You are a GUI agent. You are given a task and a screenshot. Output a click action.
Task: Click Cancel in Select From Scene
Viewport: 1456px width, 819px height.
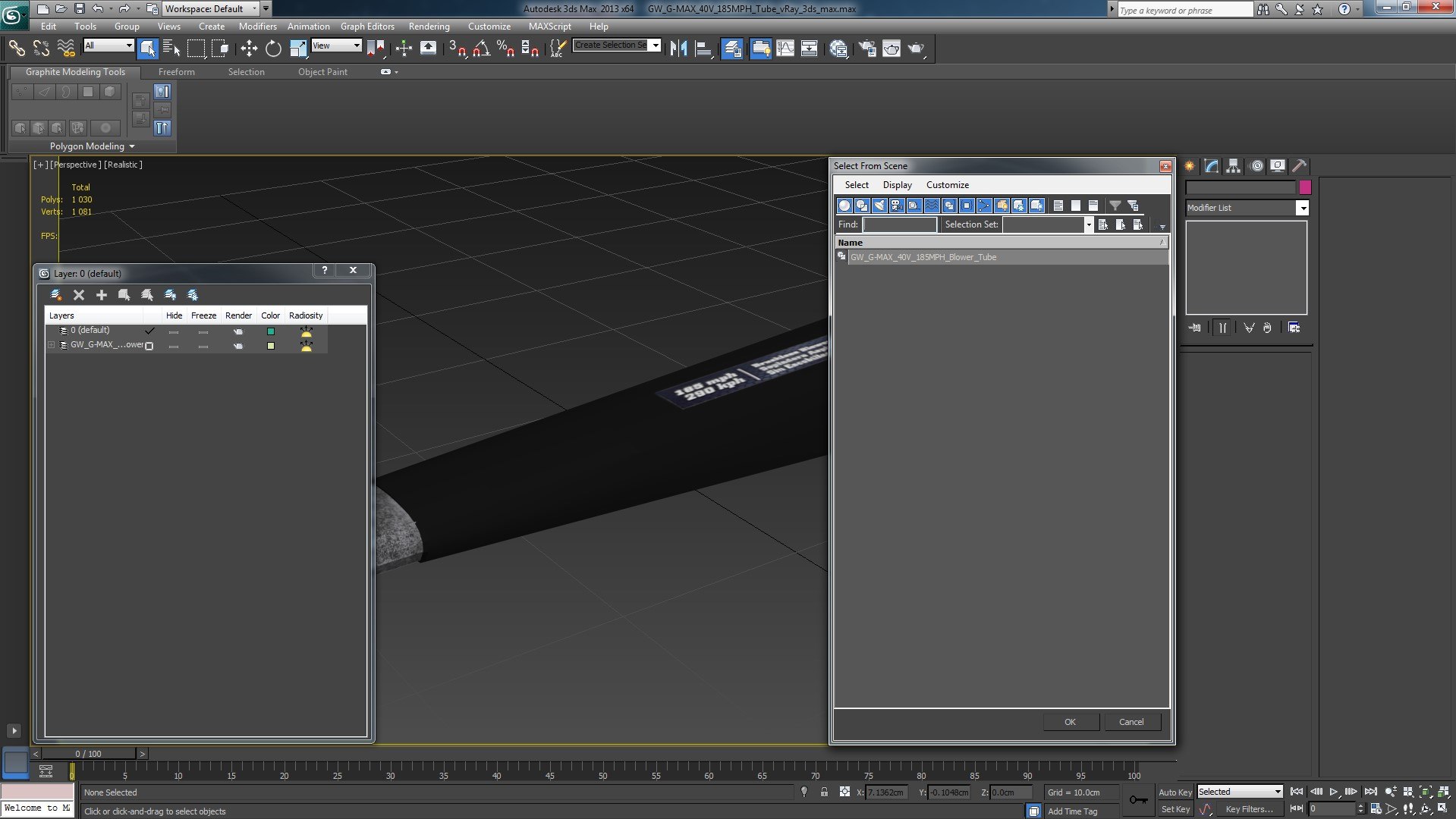1131,722
